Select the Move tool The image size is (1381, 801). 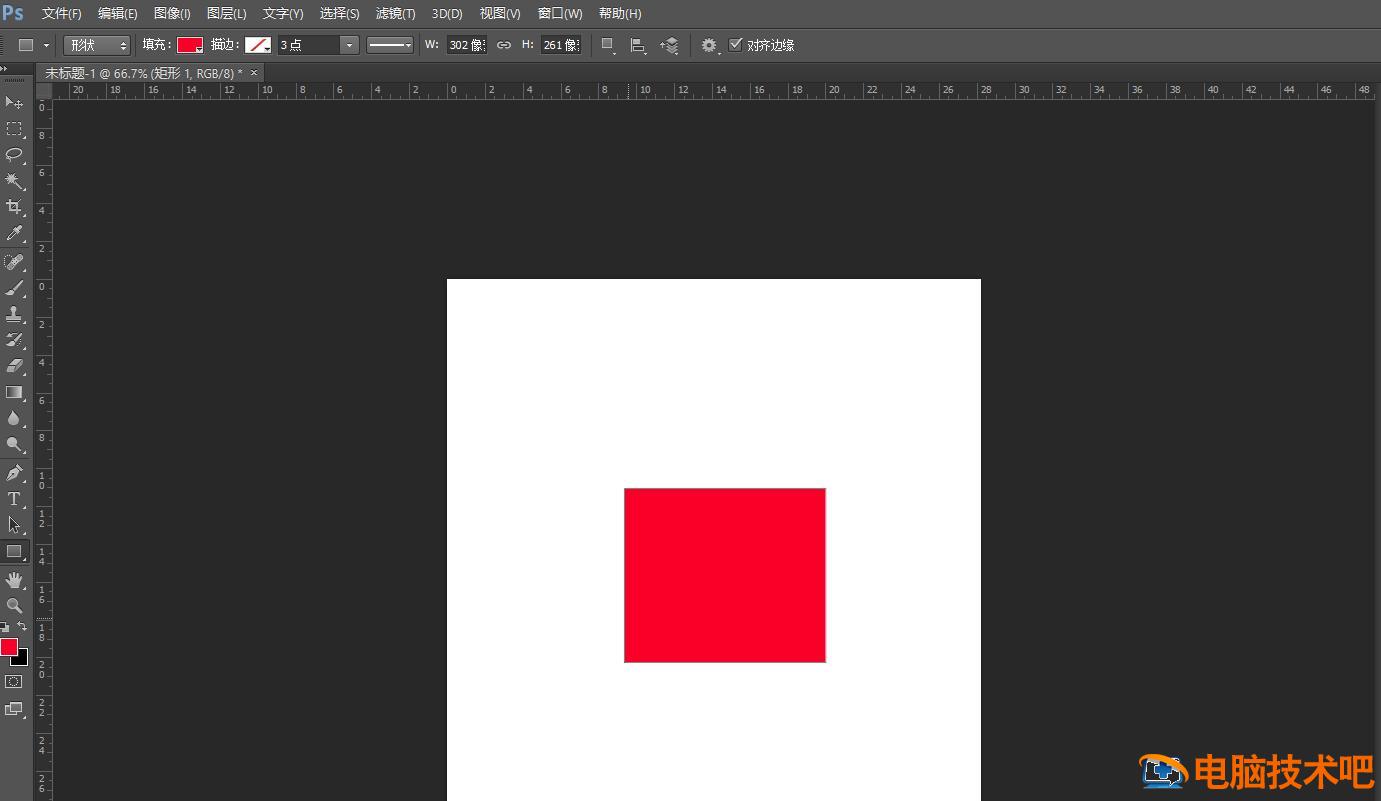point(14,103)
